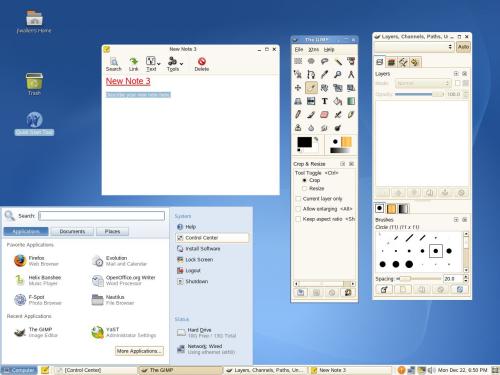Enable Current layer only checkbox
The image size is (500, 375).
click(298, 199)
